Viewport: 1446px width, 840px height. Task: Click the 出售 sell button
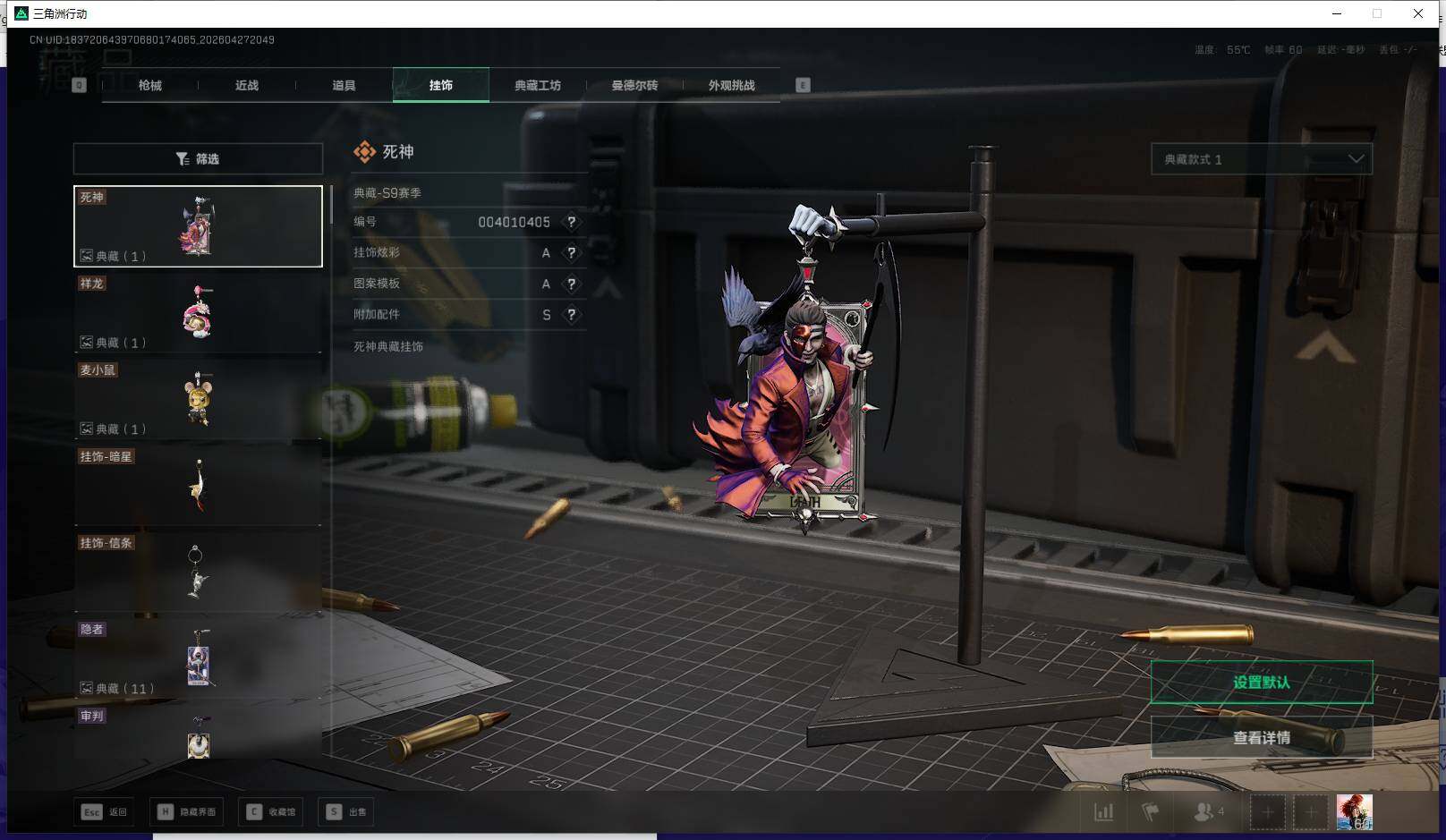[x=347, y=812]
